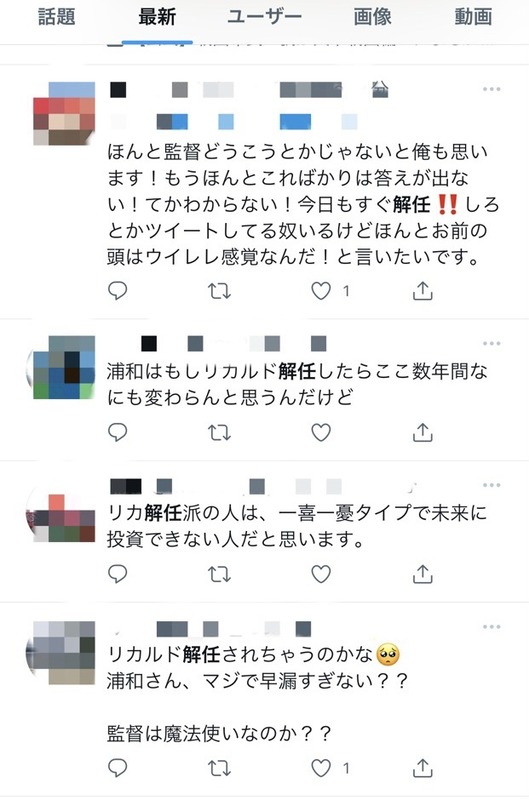Open the 動画 tab
Screen dimensions: 529x800
click(x=473, y=17)
